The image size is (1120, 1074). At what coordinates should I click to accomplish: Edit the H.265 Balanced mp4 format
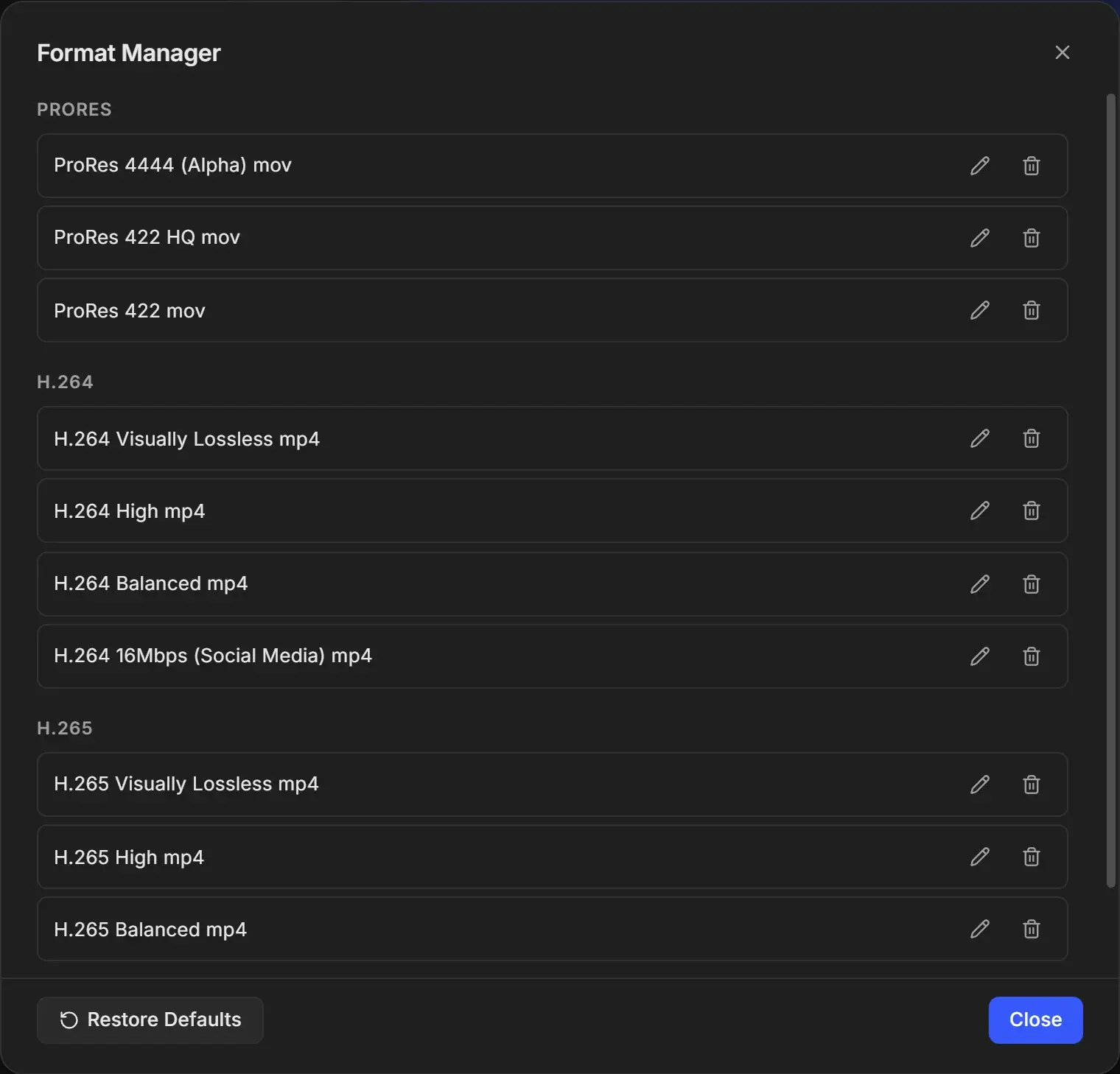coord(980,929)
